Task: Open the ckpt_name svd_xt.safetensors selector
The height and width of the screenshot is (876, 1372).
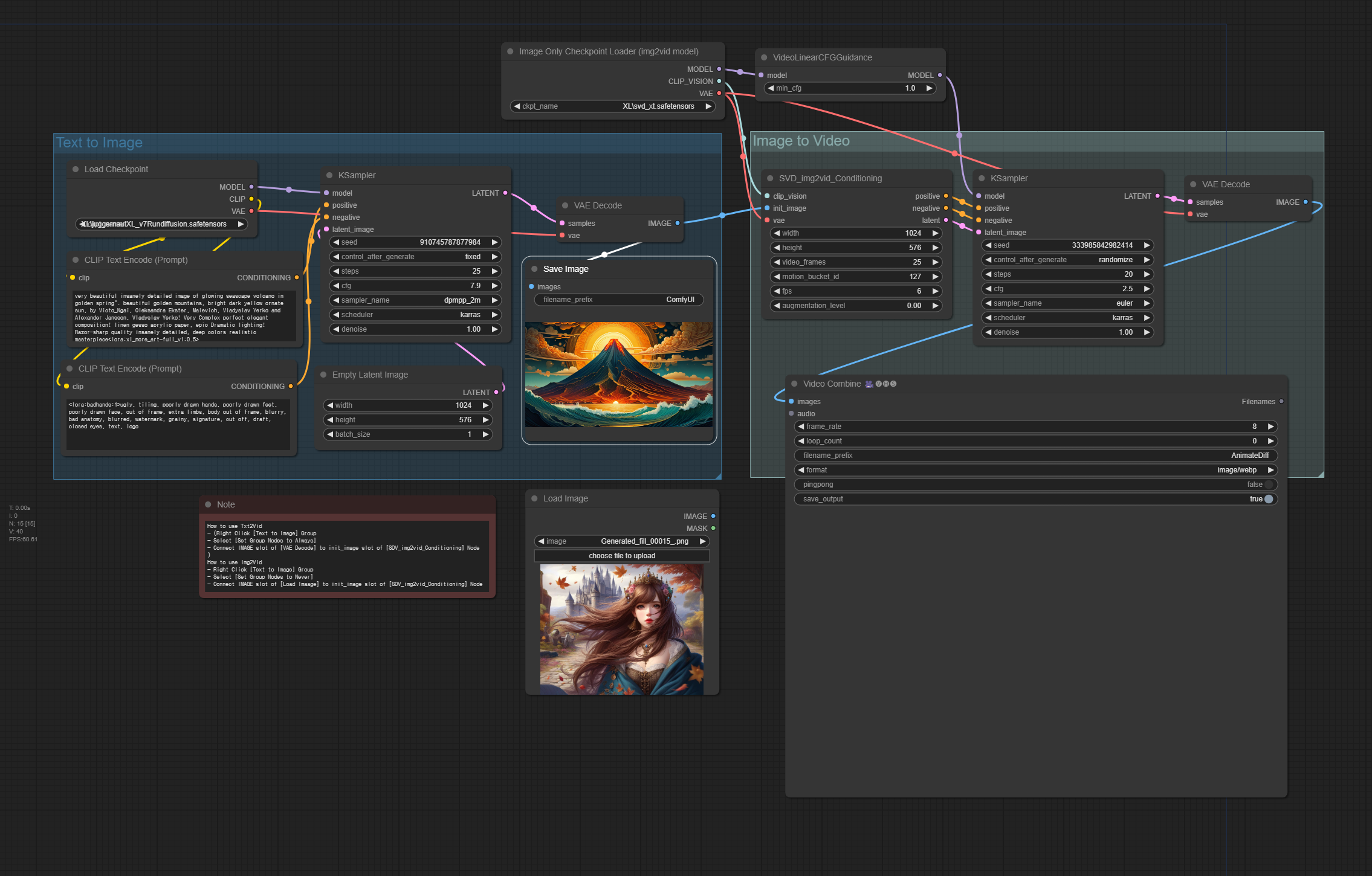Action: coord(612,106)
